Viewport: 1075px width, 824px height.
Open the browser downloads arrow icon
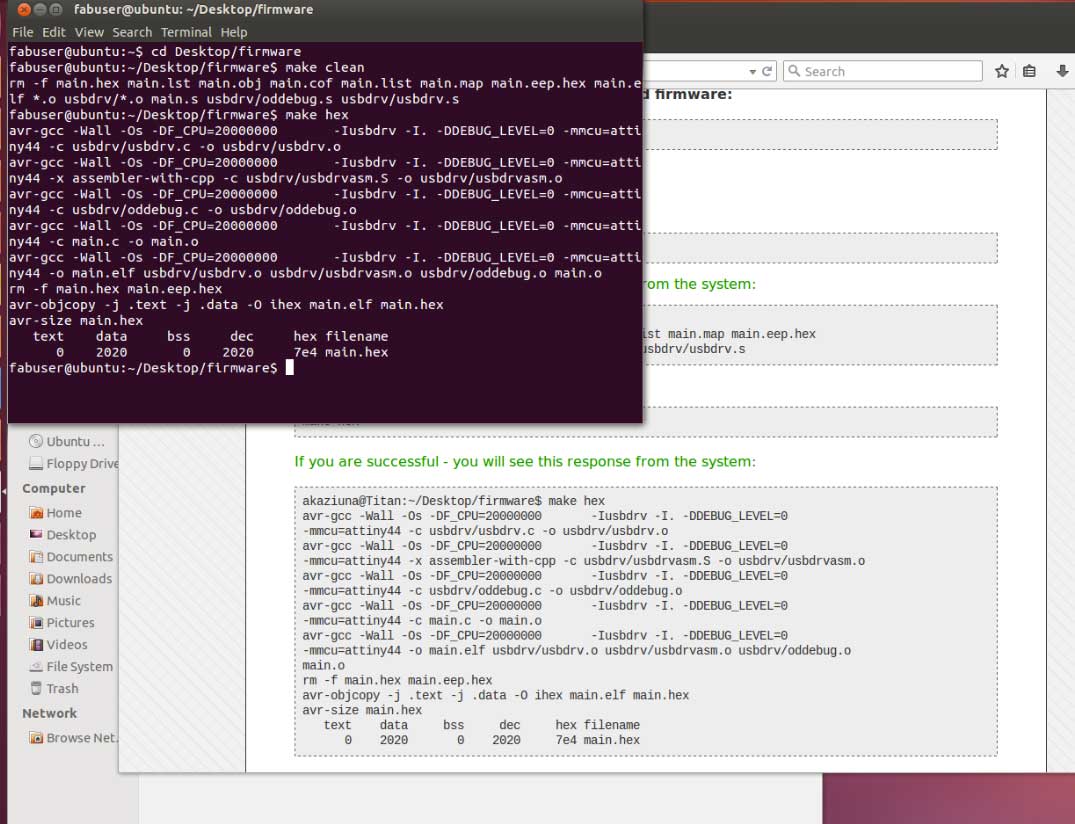(1062, 71)
